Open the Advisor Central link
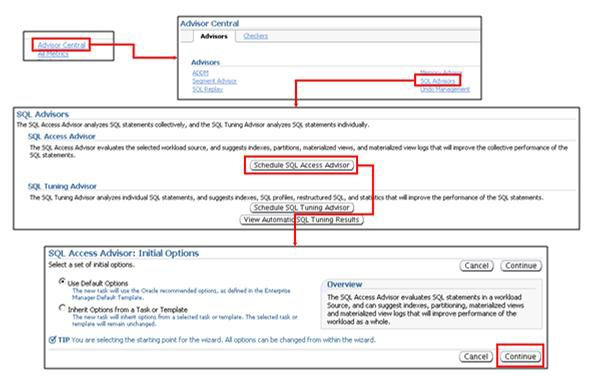The image size is (596, 380). coord(62,45)
